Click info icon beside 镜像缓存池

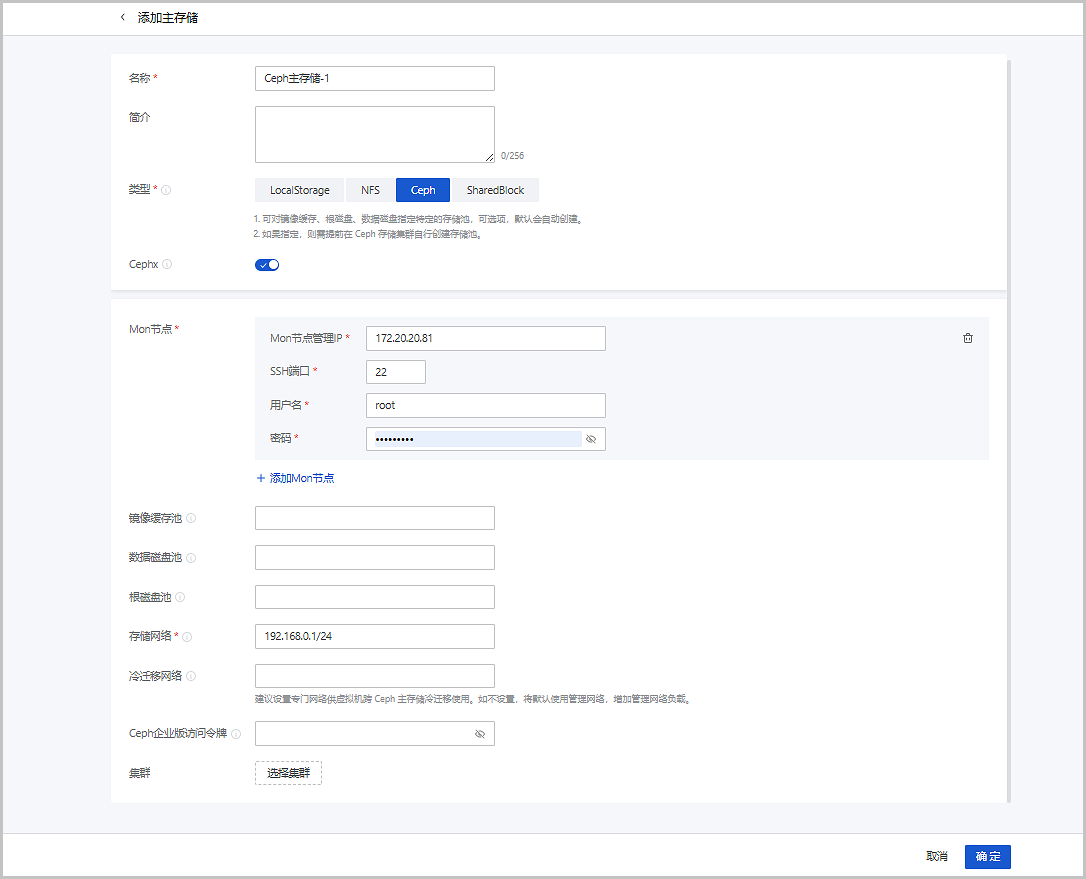[191, 518]
